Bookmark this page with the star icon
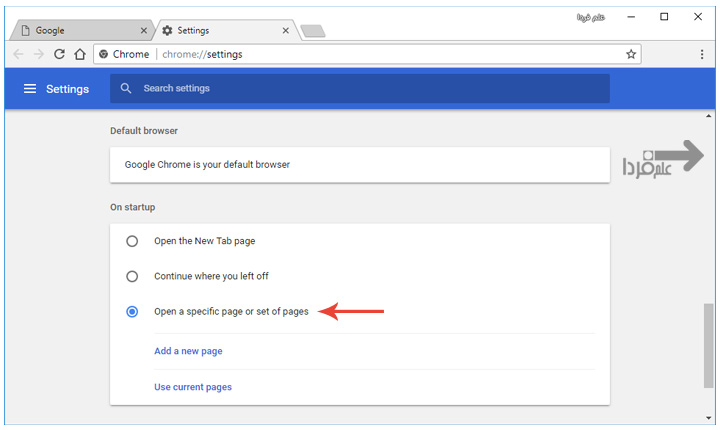Screen dimensions: 720x430 pos(631,54)
